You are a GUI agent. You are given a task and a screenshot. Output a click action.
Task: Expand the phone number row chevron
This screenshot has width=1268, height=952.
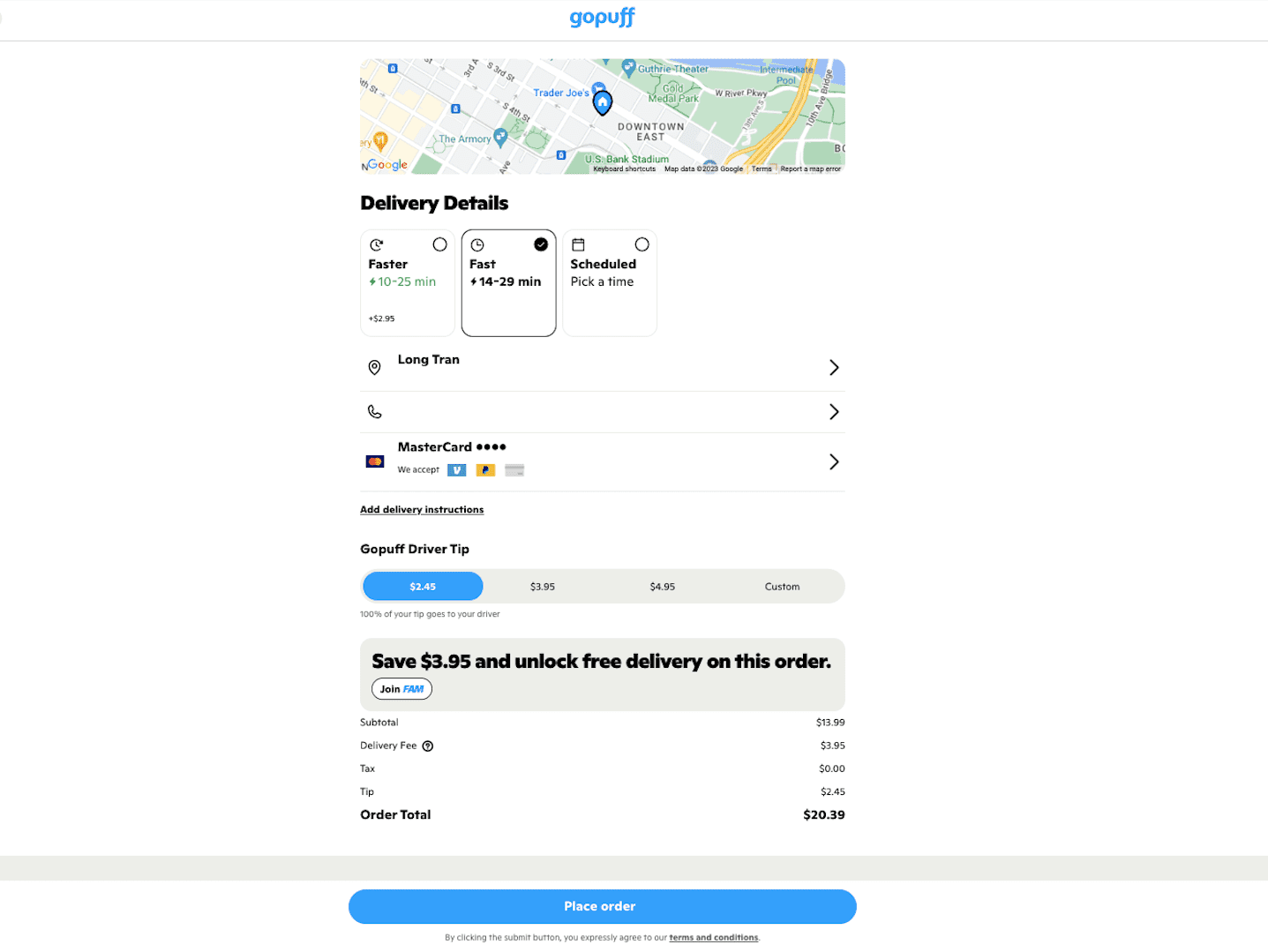[834, 411]
